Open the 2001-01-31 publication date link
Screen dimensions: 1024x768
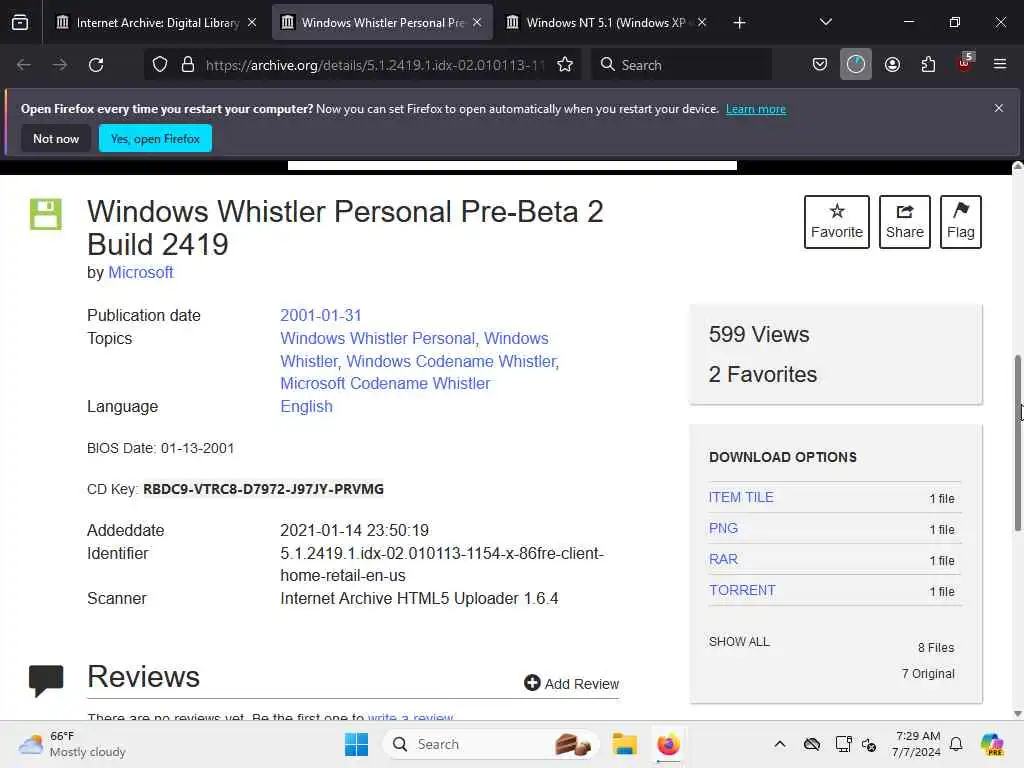click(321, 315)
